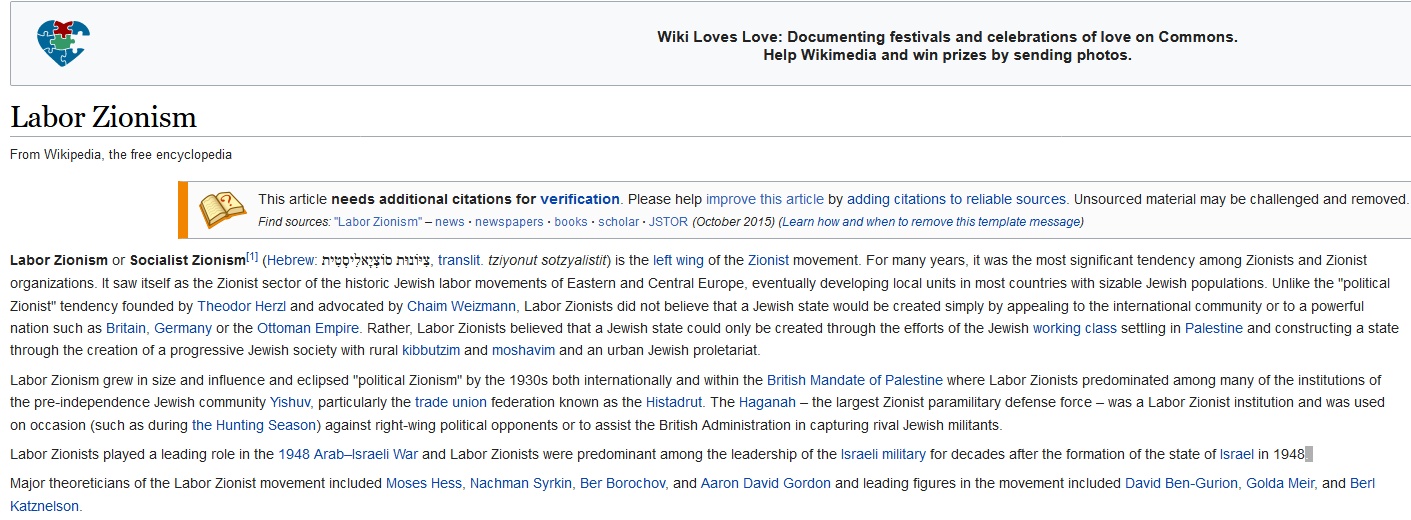Find sources via newspapers link
This screenshot has width=1411, height=520.
tap(509, 222)
